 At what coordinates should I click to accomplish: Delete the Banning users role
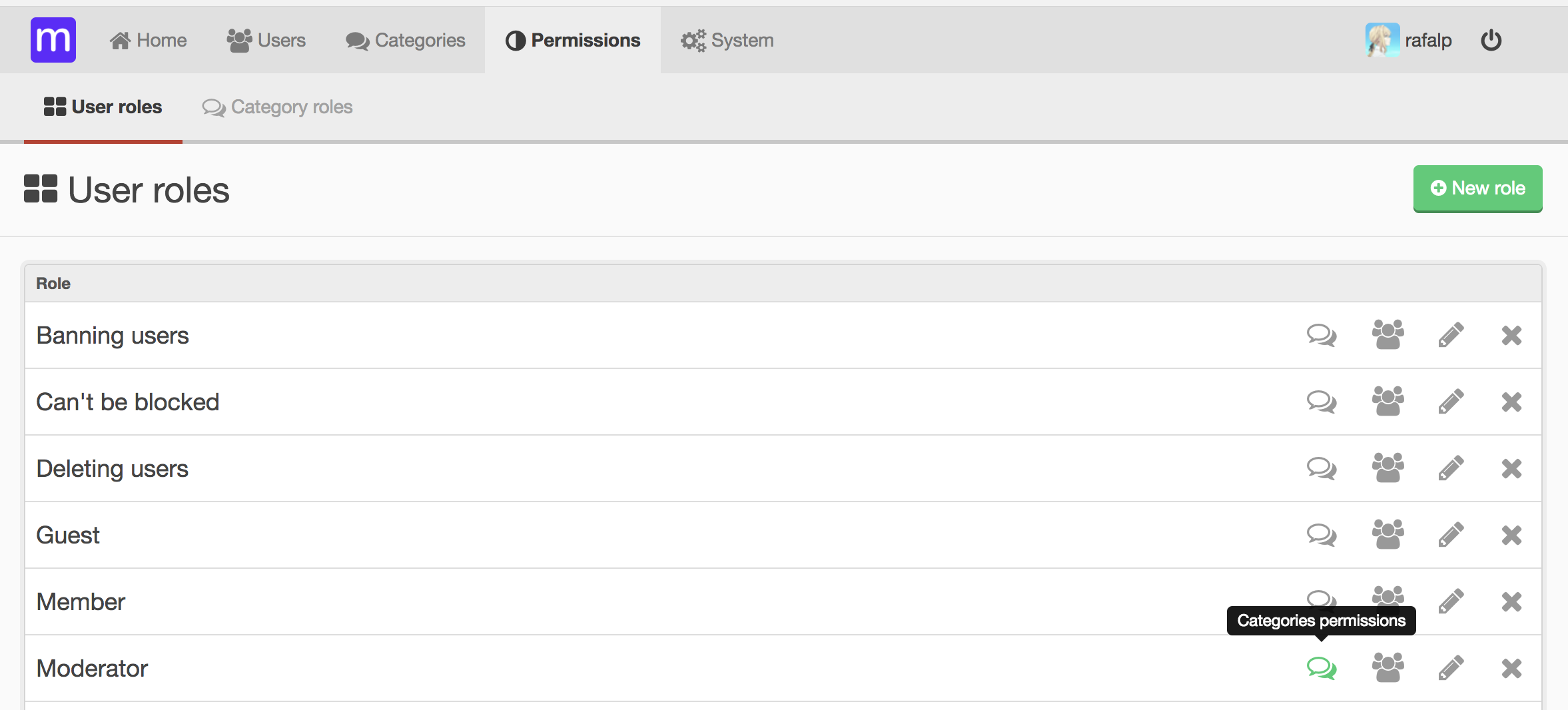click(1511, 335)
